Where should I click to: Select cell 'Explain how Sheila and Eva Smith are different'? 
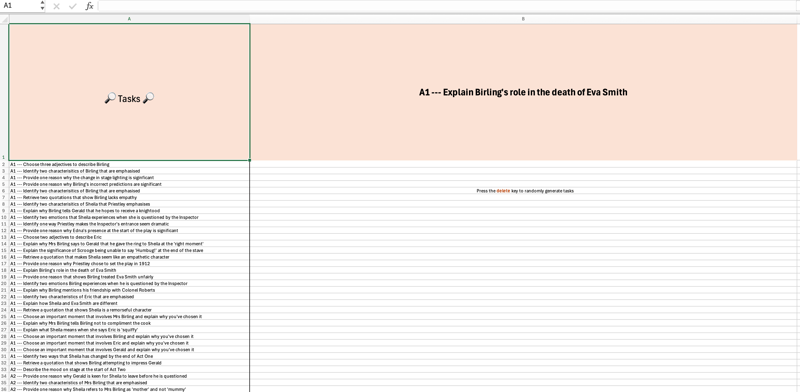[129, 303]
